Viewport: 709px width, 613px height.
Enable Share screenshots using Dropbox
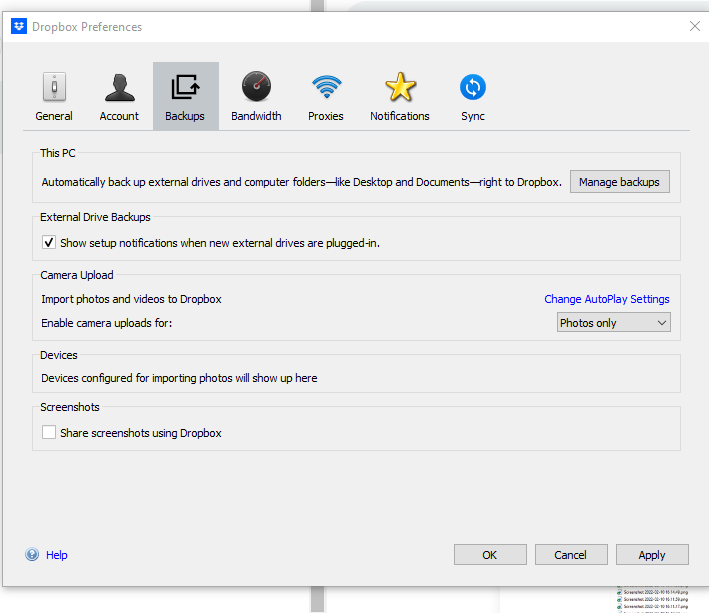click(x=49, y=432)
